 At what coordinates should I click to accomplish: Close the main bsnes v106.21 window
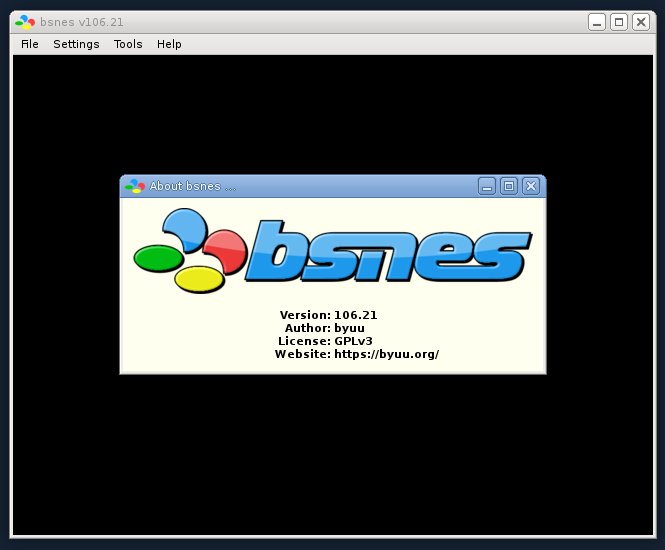641,22
